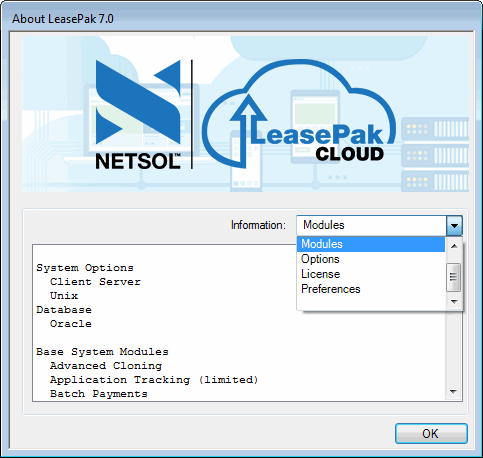Click the up arrow inside the cloud logo
The width and height of the screenshot is (483, 458).
(x=248, y=131)
